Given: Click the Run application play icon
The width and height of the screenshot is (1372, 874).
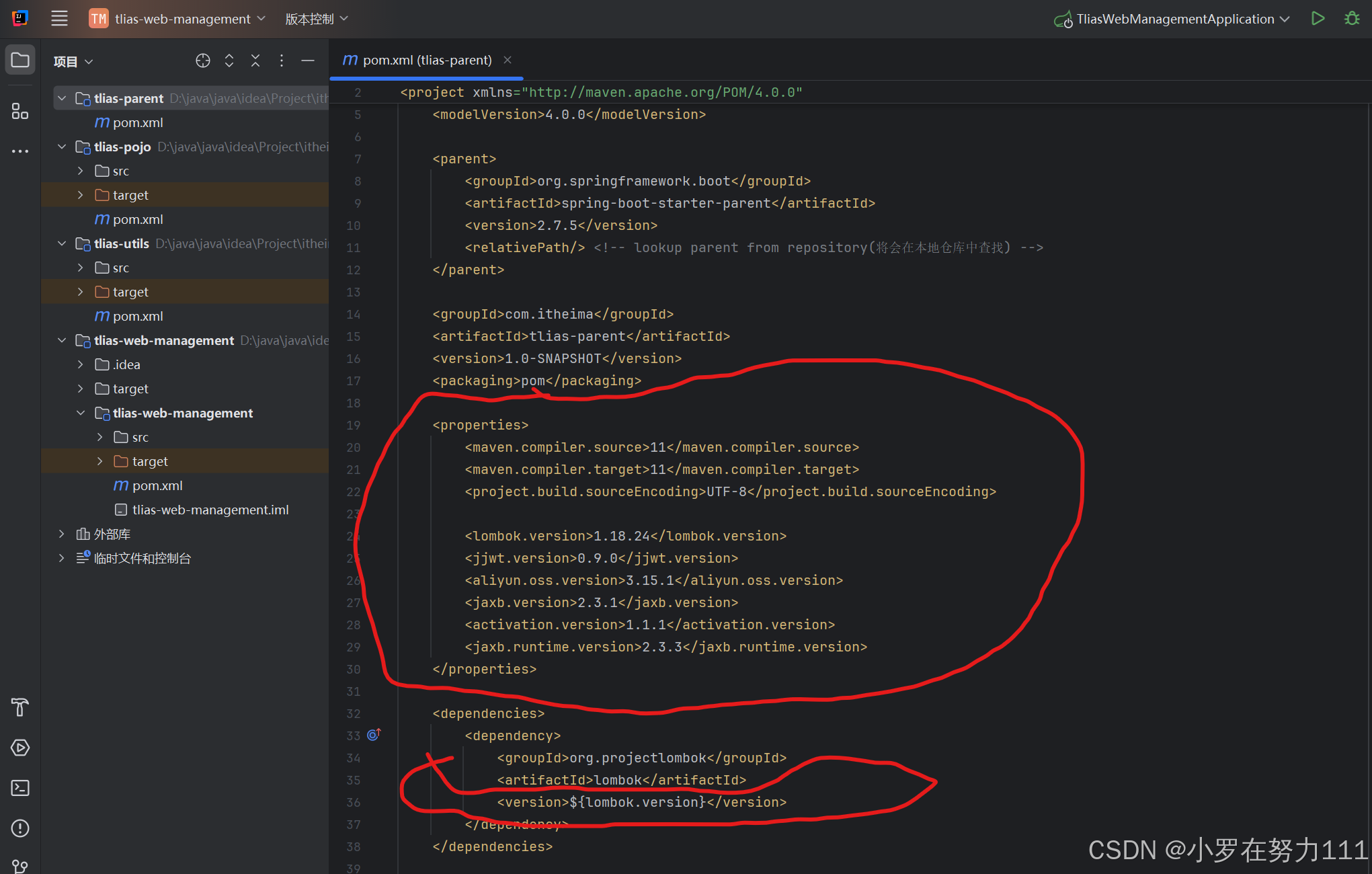Looking at the screenshot, I should [1318, 19].
